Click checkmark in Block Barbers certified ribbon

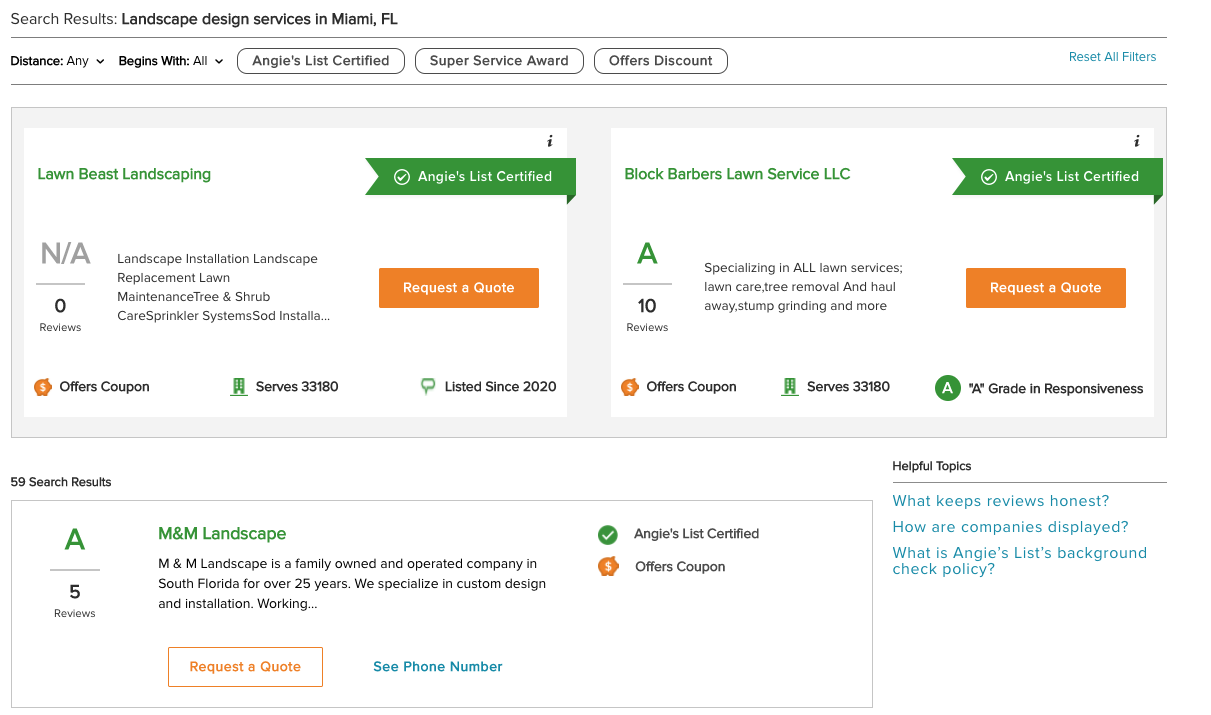[989, 177]
